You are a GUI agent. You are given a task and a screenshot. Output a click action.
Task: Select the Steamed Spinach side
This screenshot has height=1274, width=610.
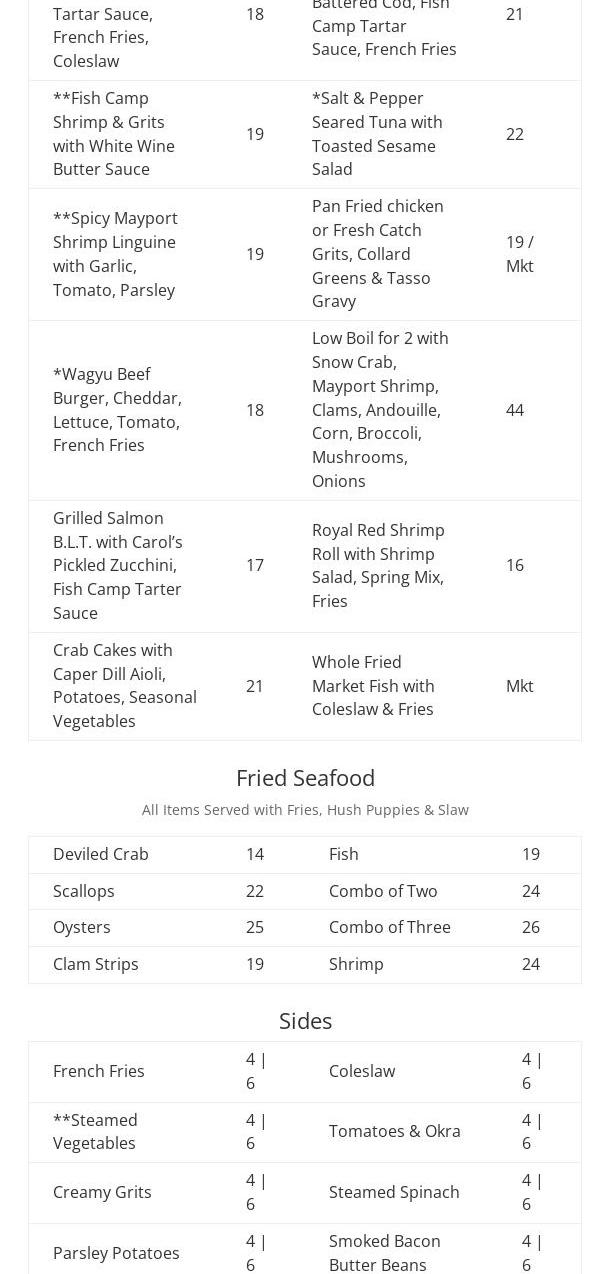(x=394, y=1192)
